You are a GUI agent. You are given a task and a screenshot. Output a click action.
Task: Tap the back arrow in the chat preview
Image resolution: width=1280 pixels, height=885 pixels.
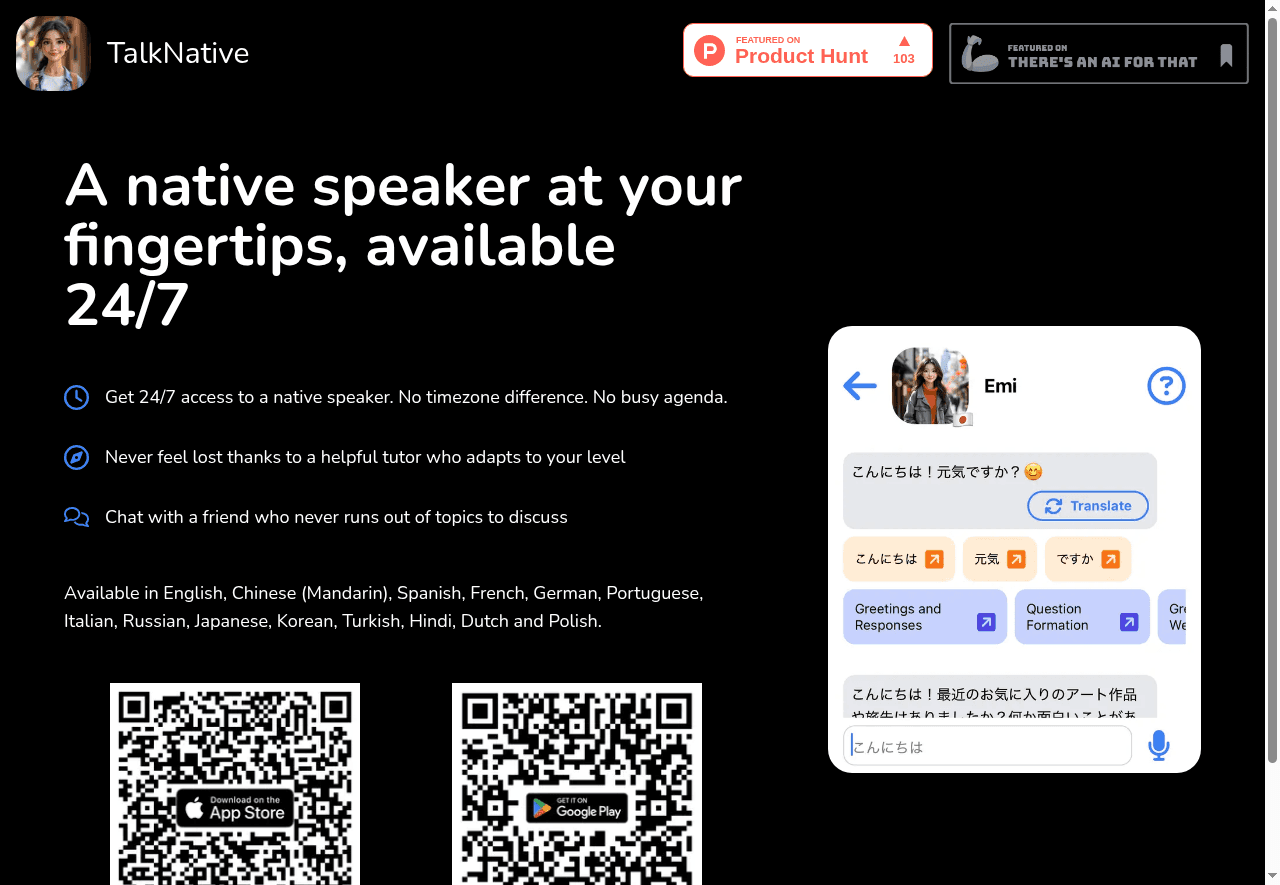click(x=859, y=386)
